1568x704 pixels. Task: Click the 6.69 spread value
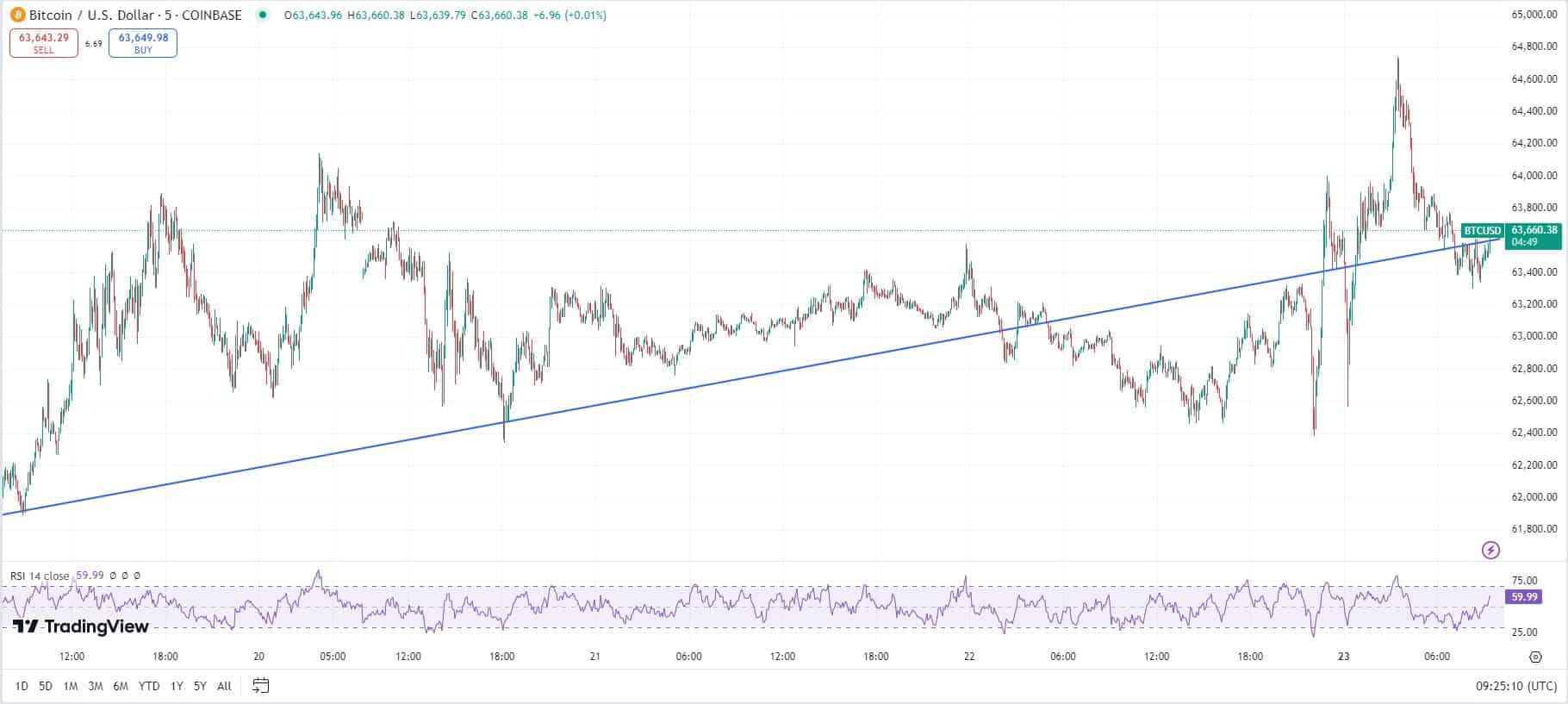(x=93, y=43)
